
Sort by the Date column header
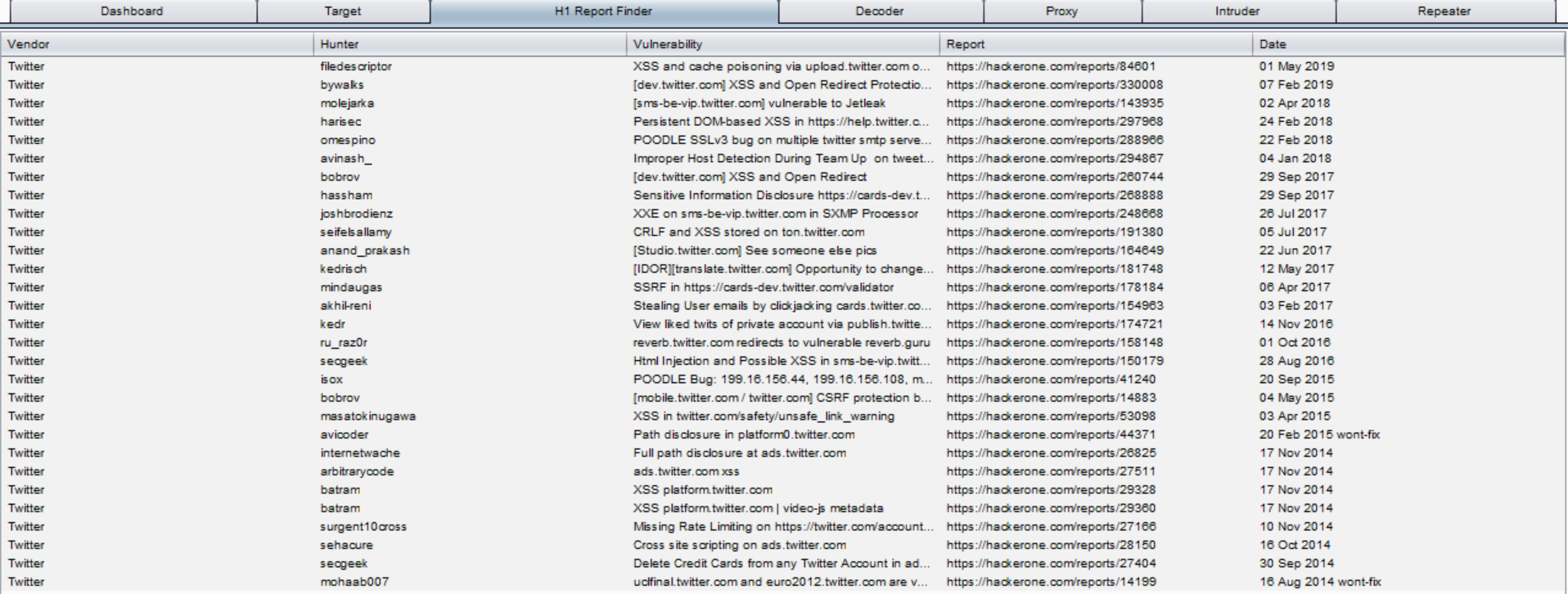tap(1408, 44)
